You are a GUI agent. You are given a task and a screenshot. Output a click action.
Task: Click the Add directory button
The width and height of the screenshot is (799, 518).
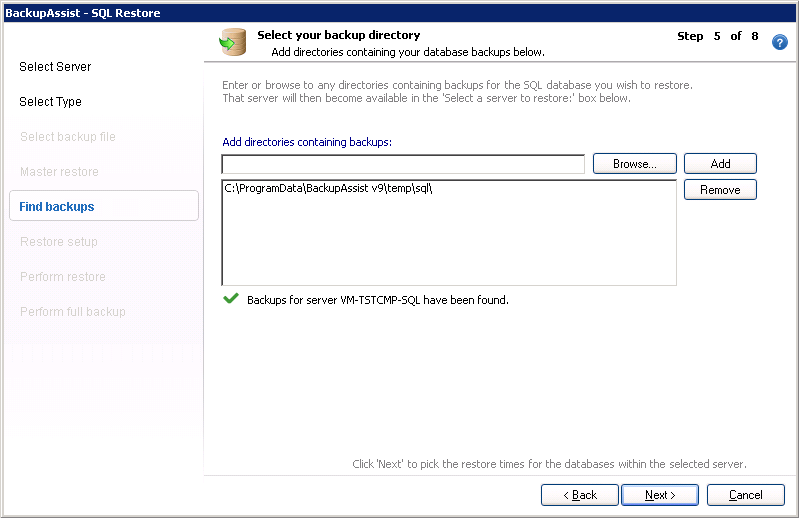point(720,163)
